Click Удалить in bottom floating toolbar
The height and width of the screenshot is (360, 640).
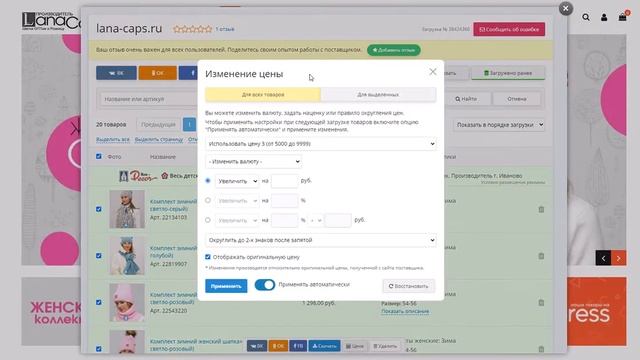pos(385,346)
